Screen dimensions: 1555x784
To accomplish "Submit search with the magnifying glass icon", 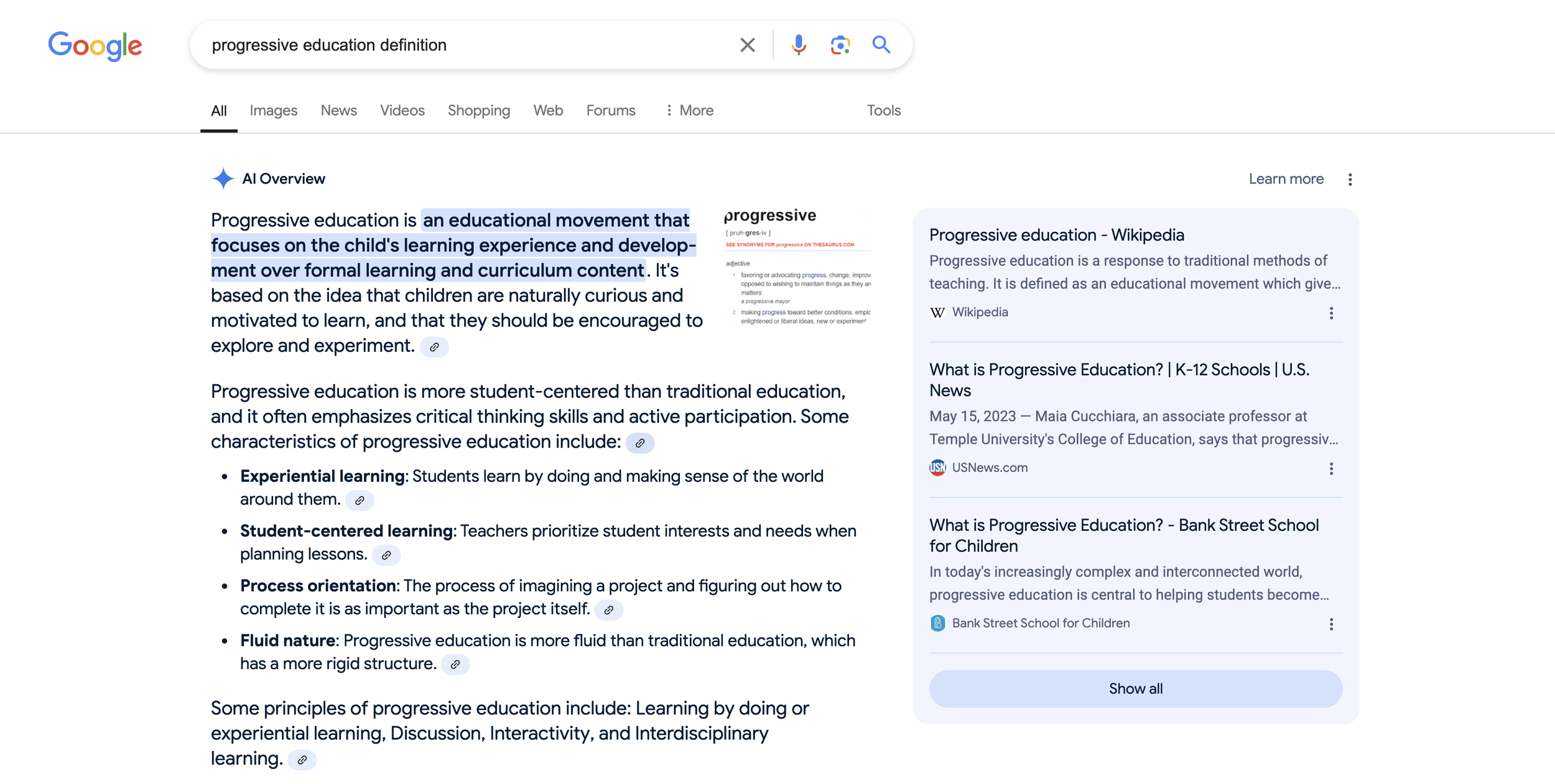I will [x=881, y=45].
